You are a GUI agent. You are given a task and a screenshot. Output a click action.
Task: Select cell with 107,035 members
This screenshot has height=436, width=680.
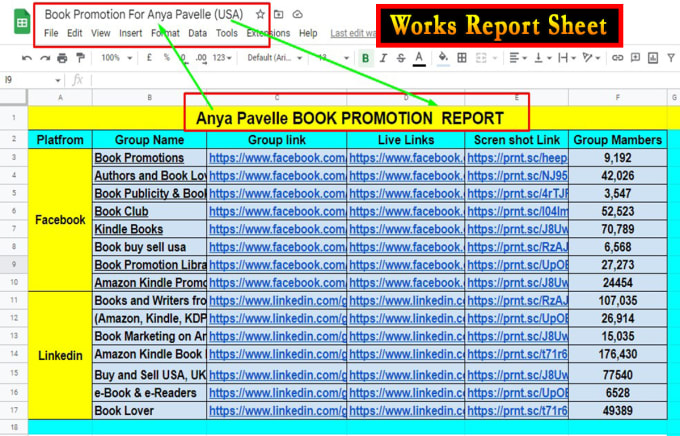coord(618,300)
